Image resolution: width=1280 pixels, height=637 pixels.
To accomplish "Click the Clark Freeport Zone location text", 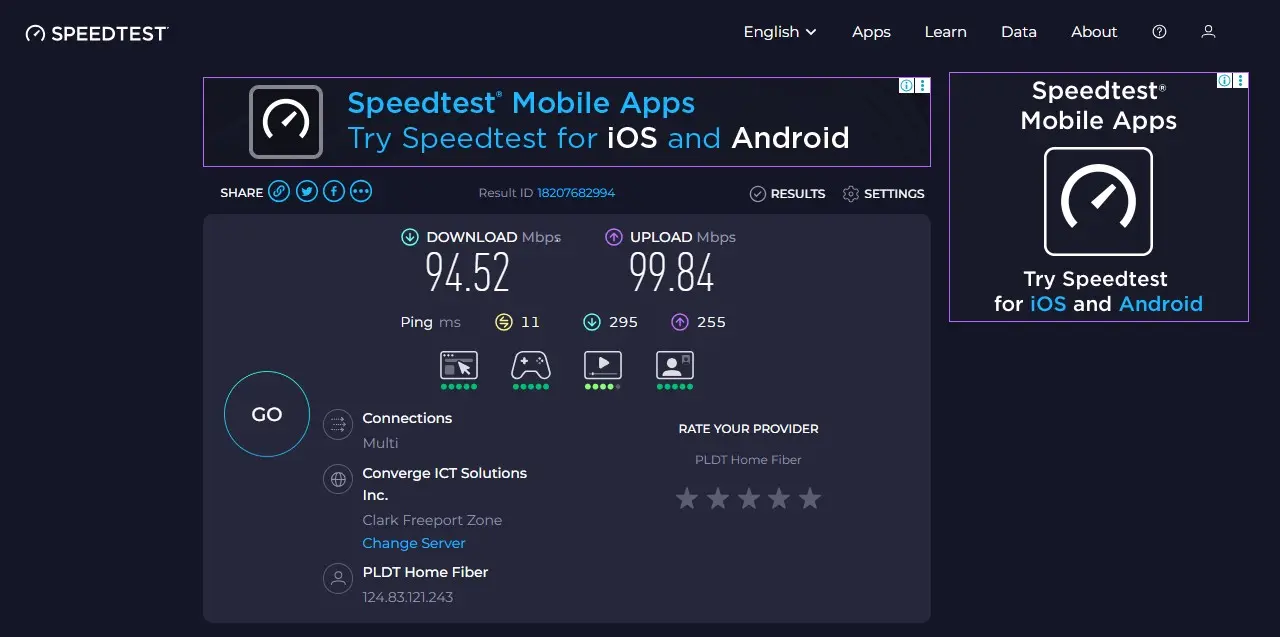I will [432, 520].
